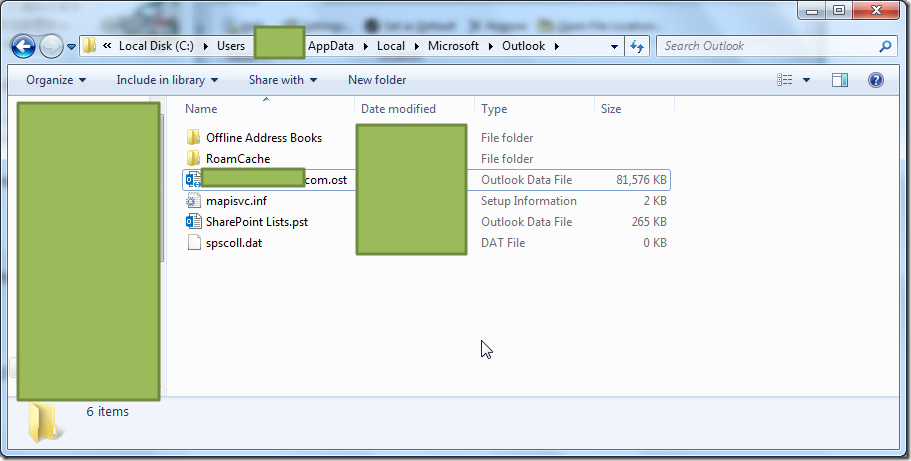Click the RoamCache folder name
Viewport: 911px width, 461px height.
(x=238, y=159)
